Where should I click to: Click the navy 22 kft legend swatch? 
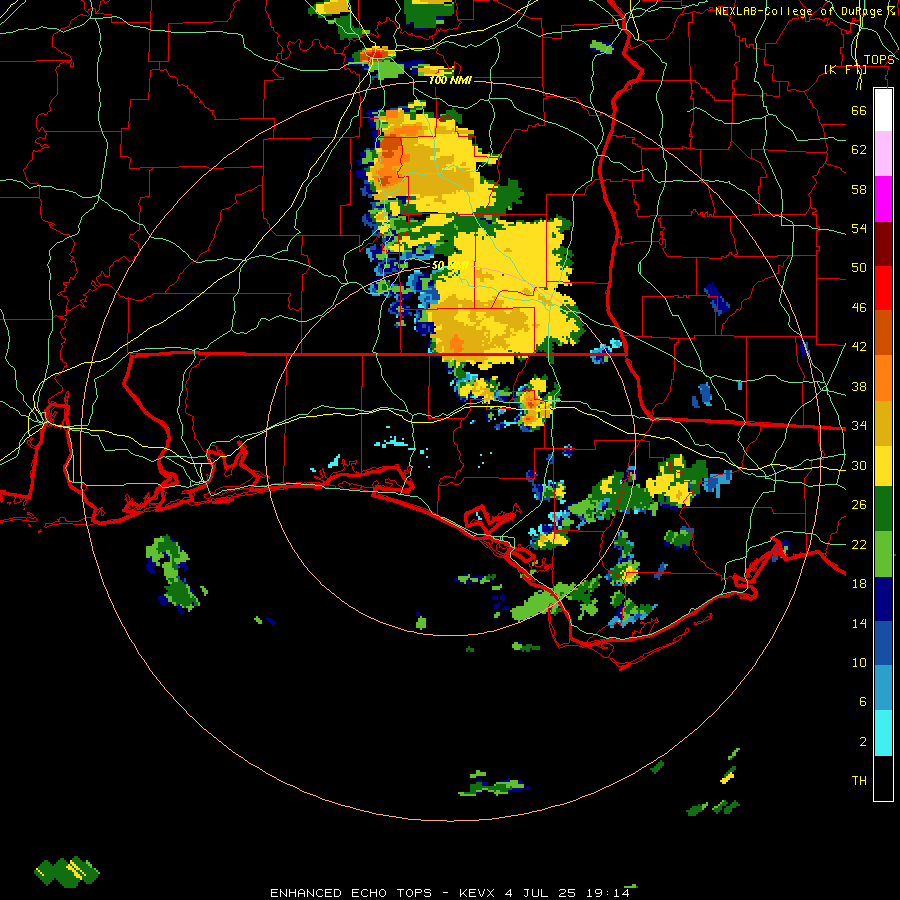[883, 599]
